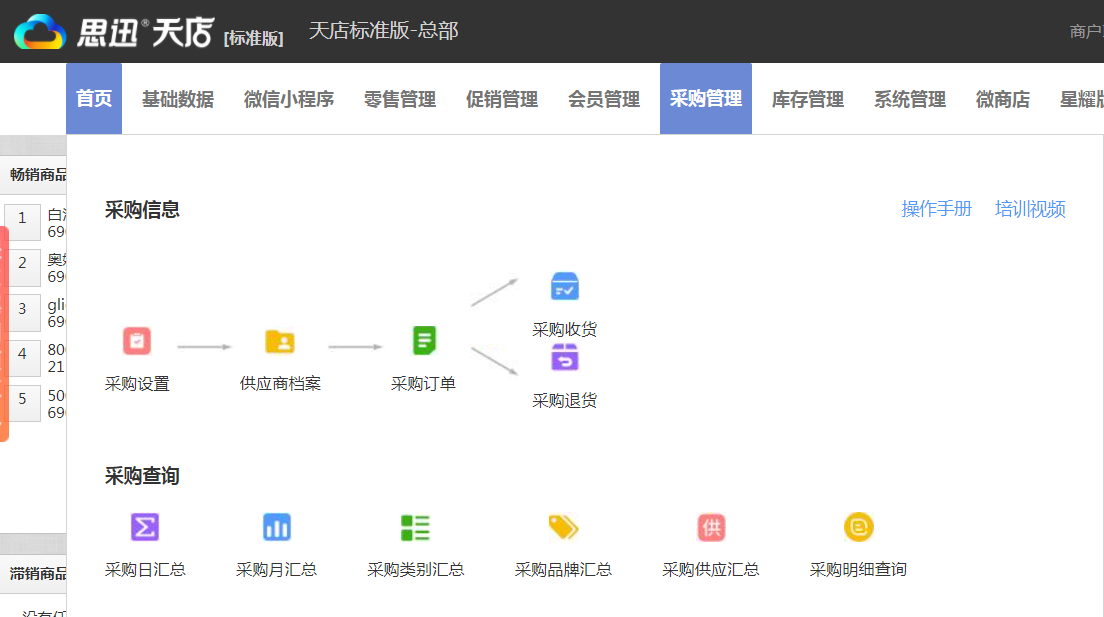The height and width of the screenshot is (617, 1104).
Task: Open 采购品牌汇总 brand summary
Action: click(x=563, y=527)
